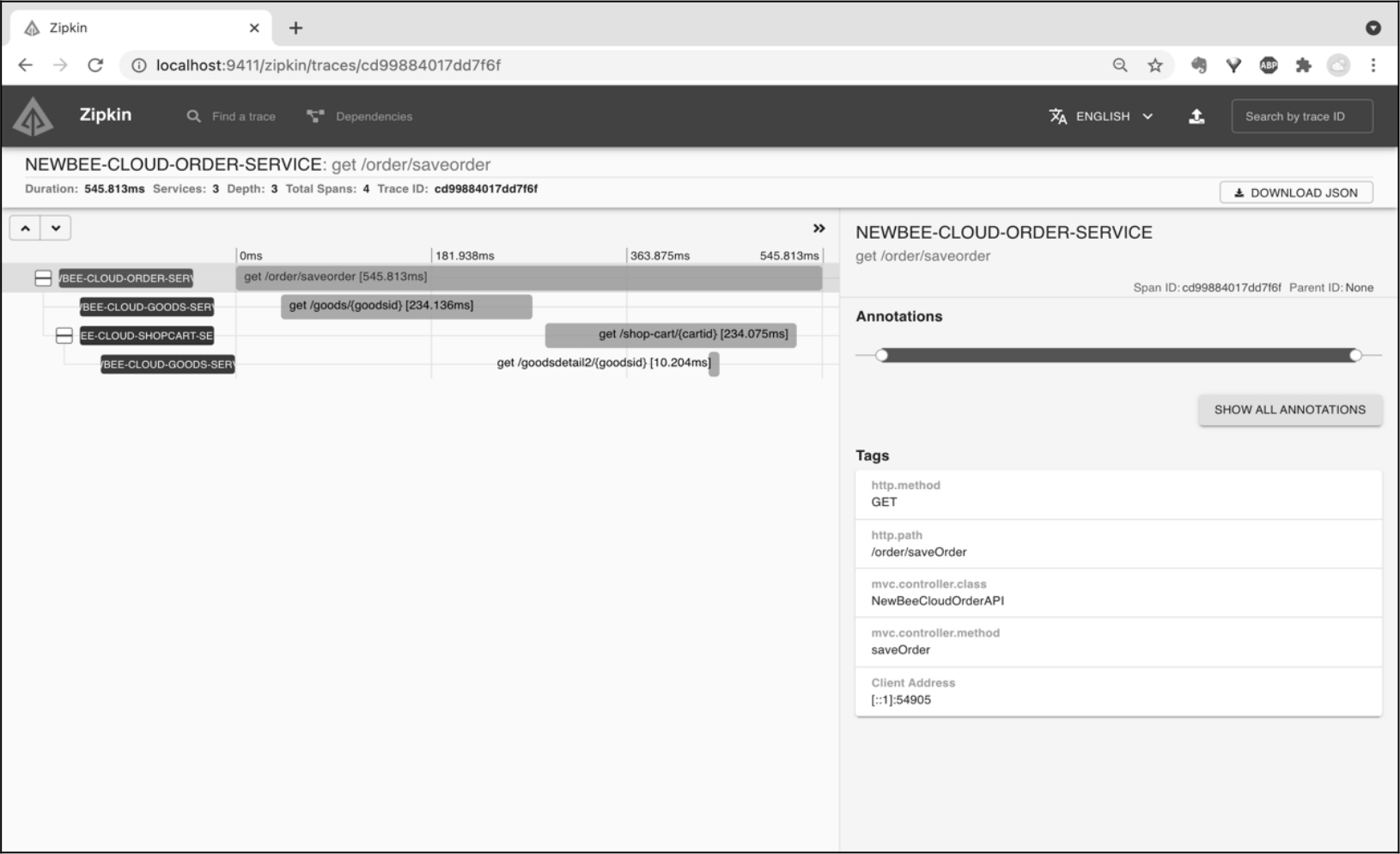This screenshot has height=854, width=1400.
Task: Click the EE-CLOUD-SHOPCART-SE service label
Action: [147, 336]
